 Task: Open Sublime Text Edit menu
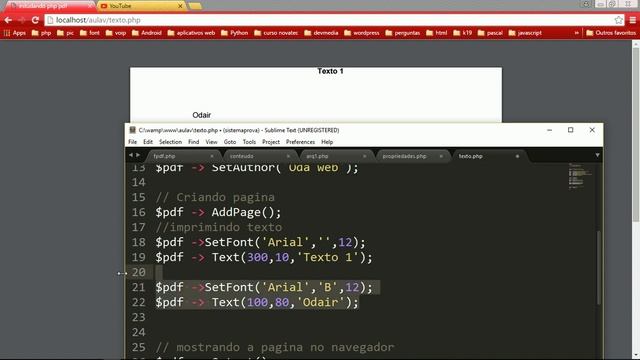point(148,142)
